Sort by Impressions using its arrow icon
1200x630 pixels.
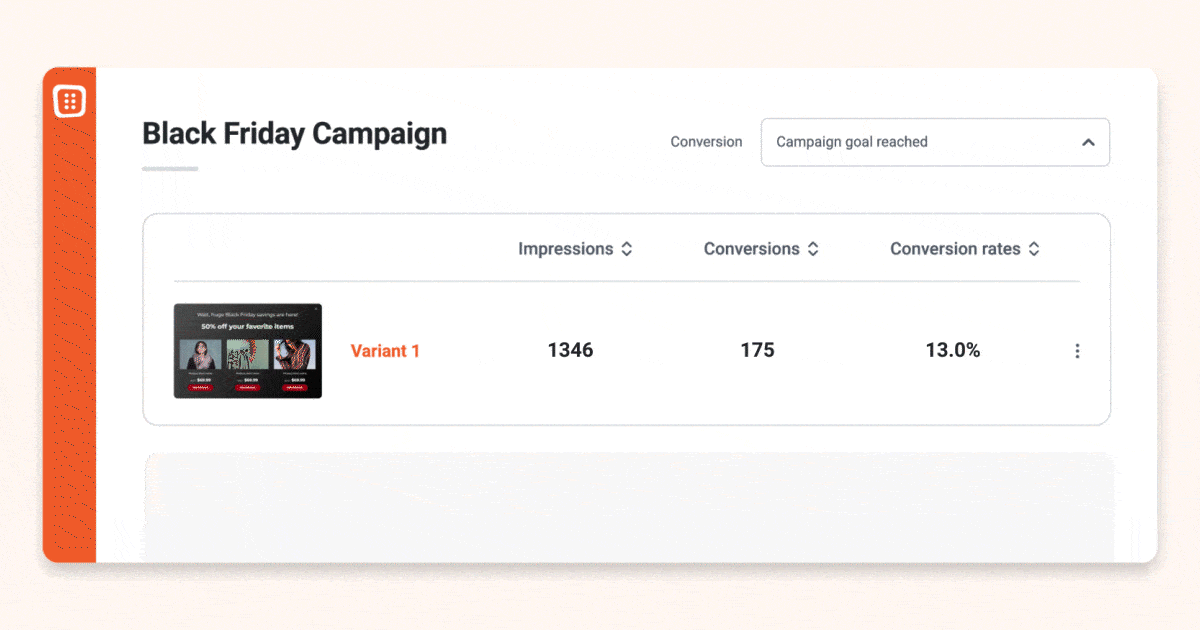(627, 249)
